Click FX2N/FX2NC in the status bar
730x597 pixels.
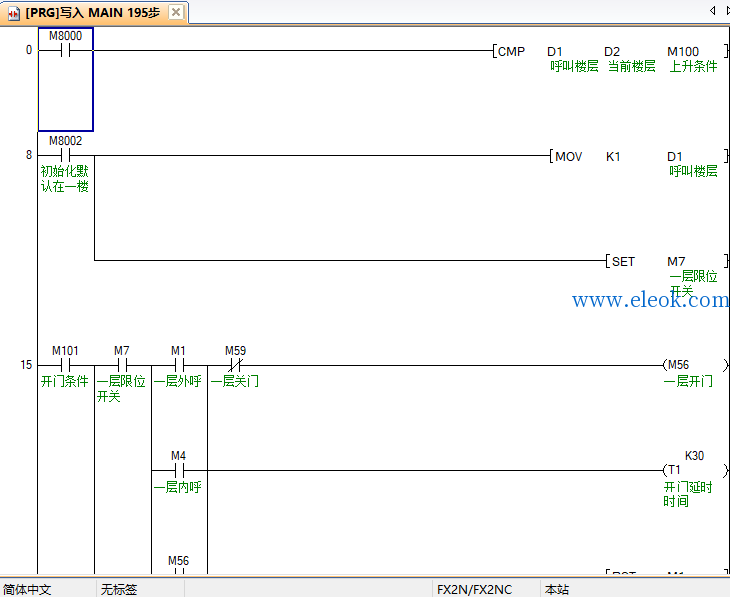point(474,590)
